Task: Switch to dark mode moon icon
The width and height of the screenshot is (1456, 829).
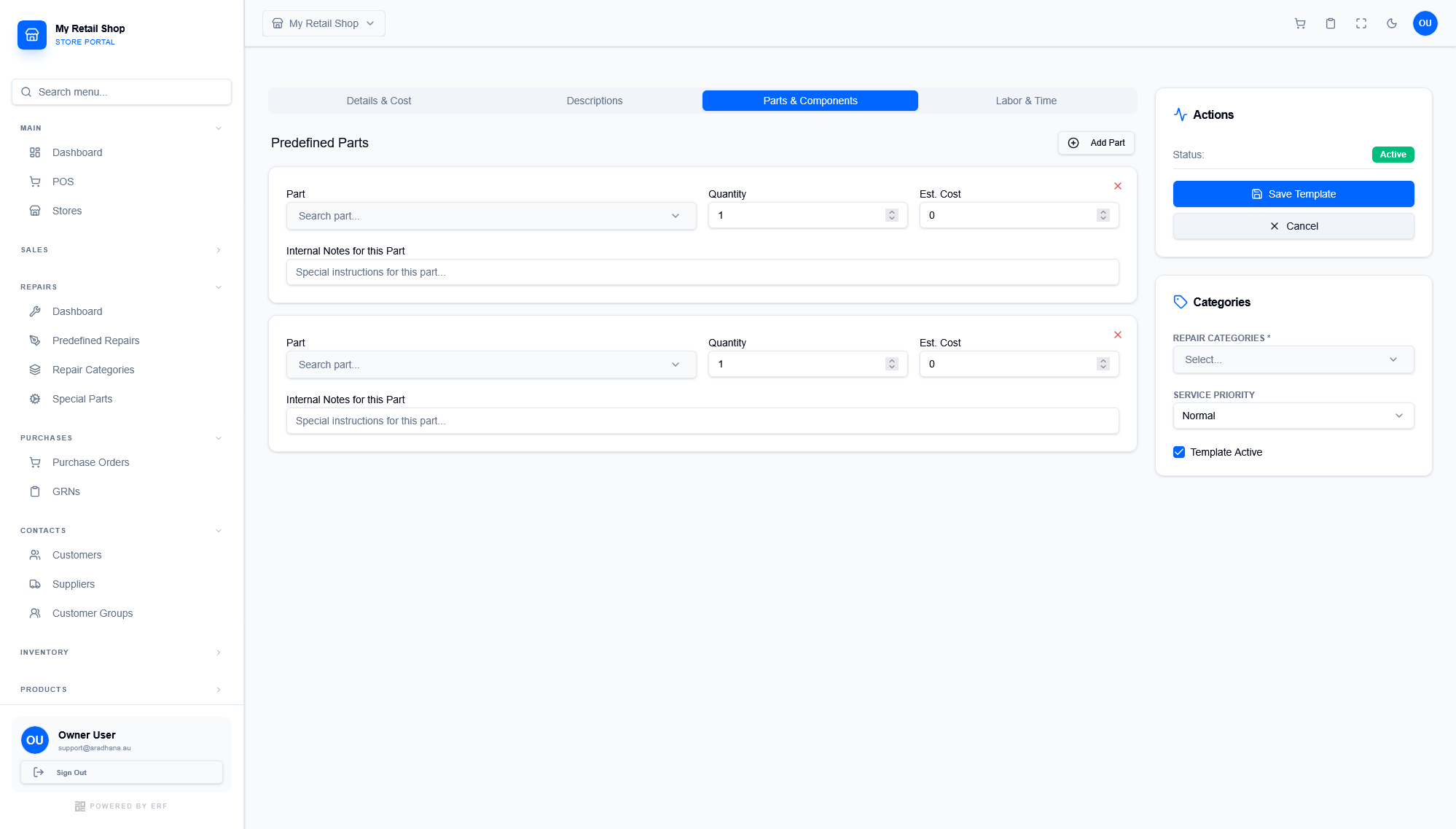Action: click(1392, 23)
